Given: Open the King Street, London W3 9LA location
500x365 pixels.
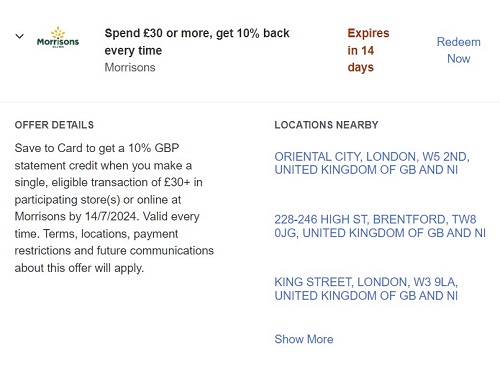Looking at the screenshot, I should (366, 289).
